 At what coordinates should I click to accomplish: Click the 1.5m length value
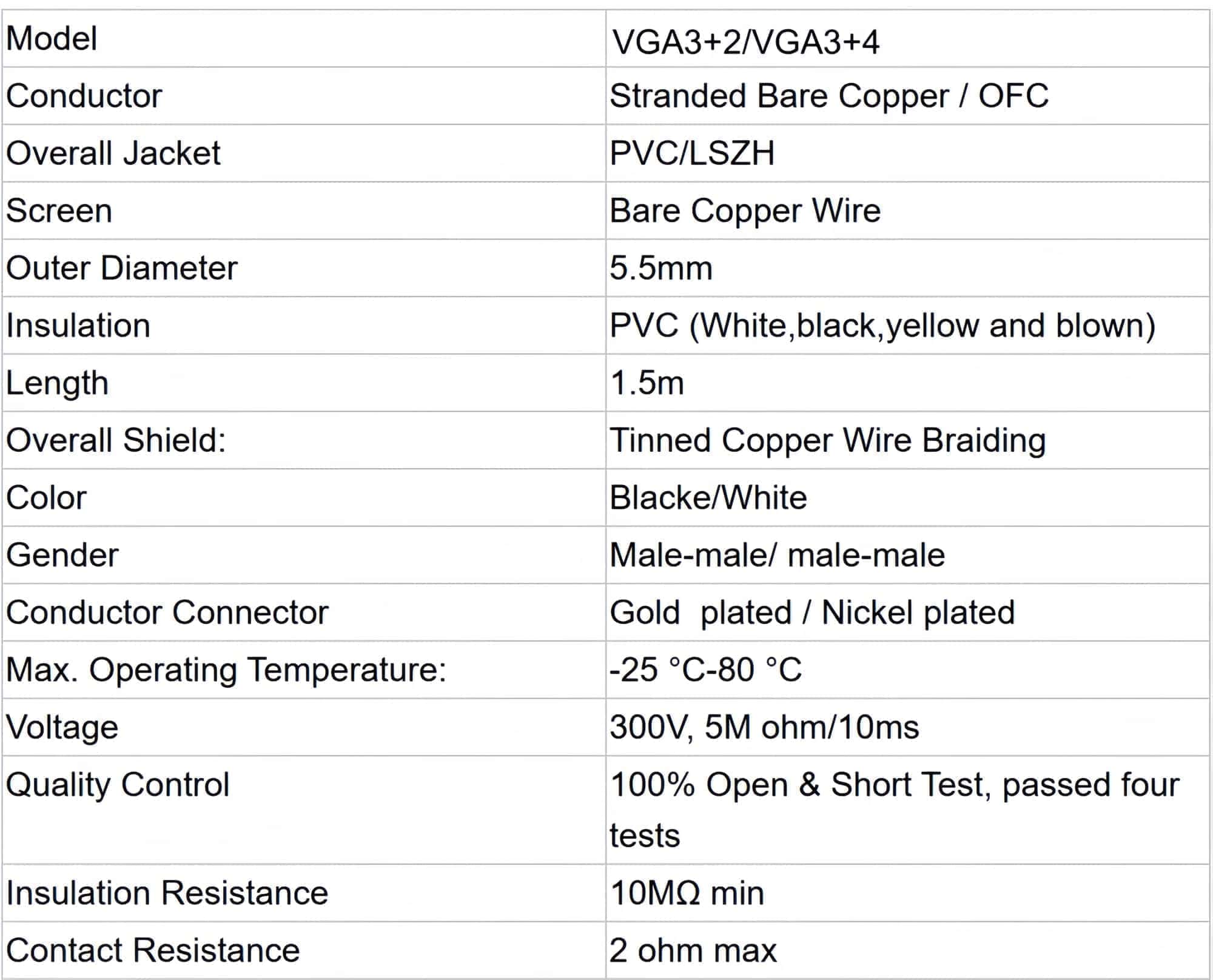coord(647,383)
